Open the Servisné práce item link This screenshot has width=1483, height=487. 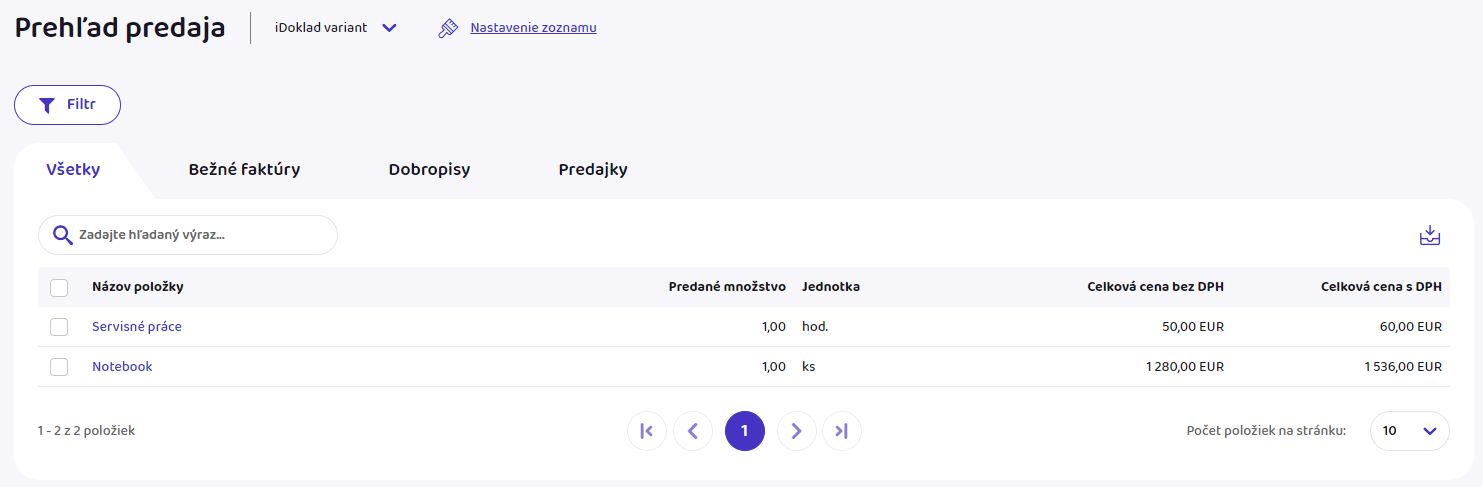pos(137,327)
